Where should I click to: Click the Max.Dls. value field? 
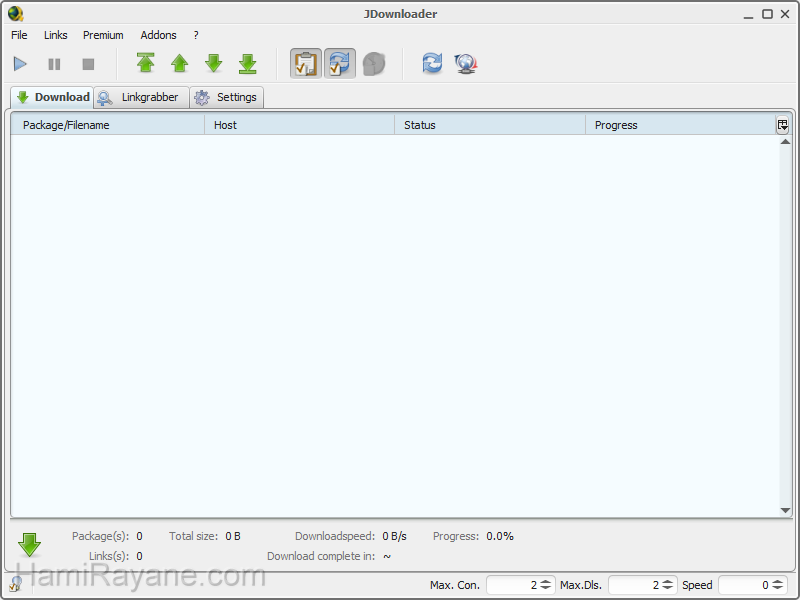click(635, 585)
